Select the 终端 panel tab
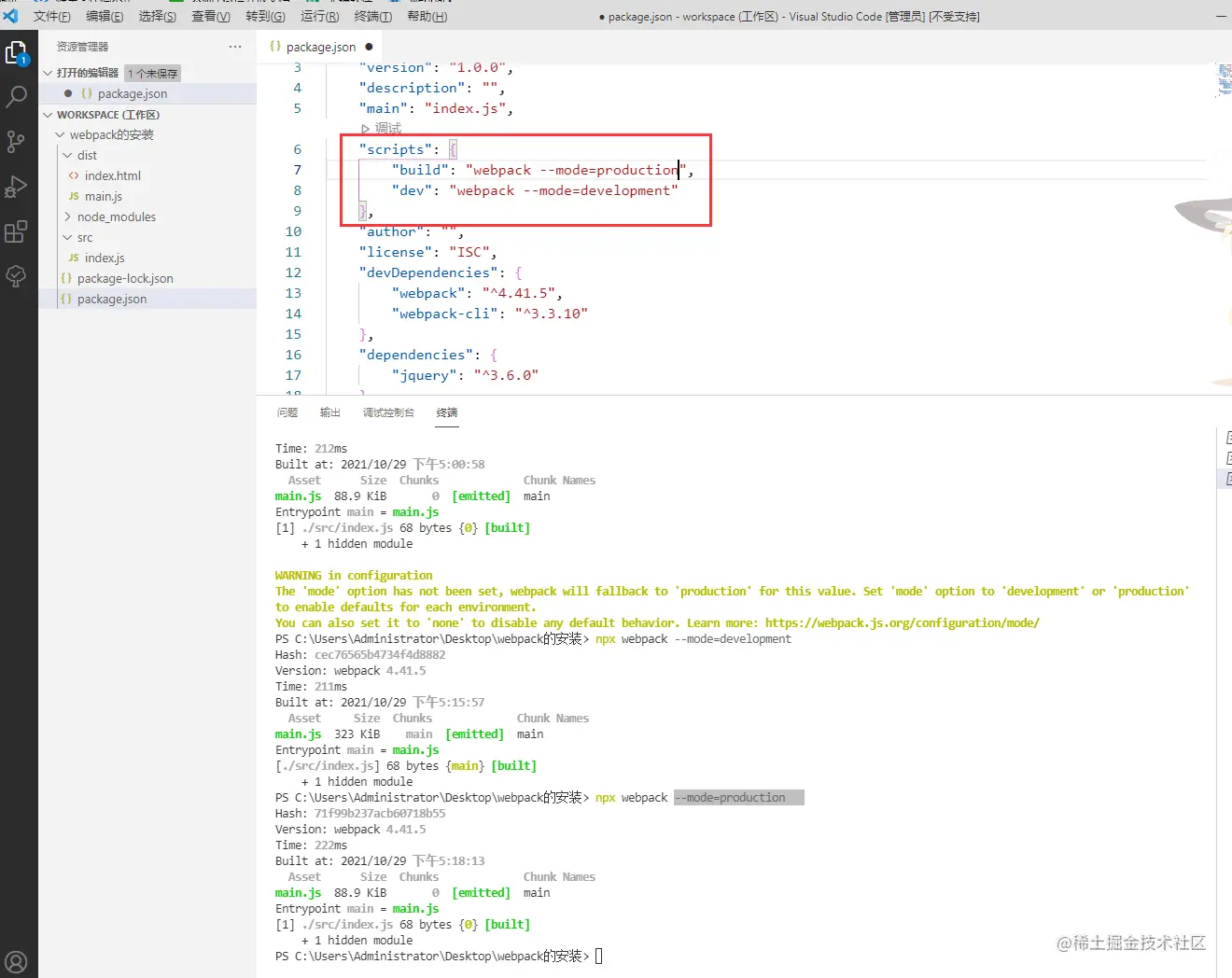The height and width of the screenshot is (978, 1232). (447, 412)
